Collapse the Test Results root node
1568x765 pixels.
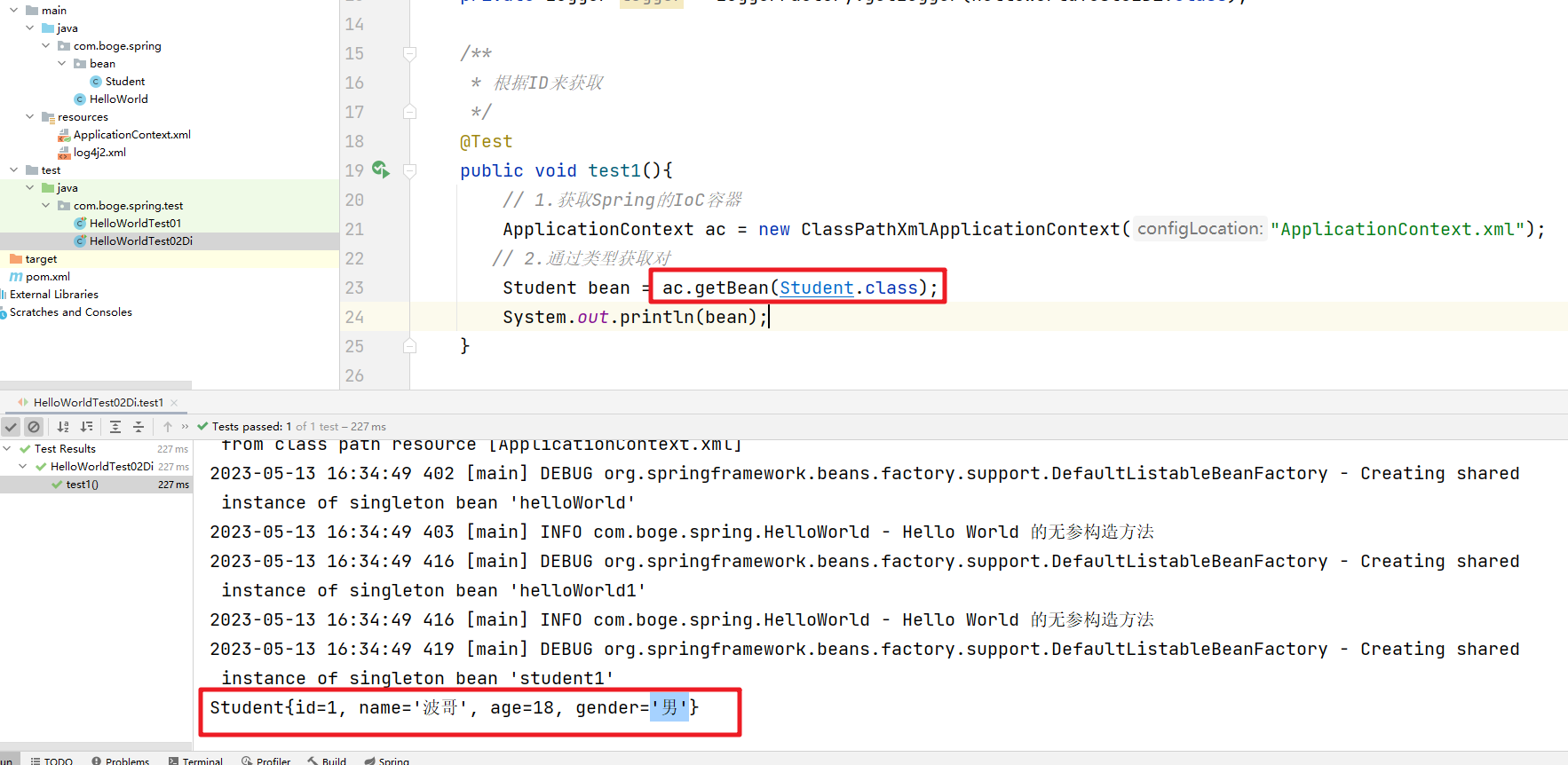pos(8,449)
